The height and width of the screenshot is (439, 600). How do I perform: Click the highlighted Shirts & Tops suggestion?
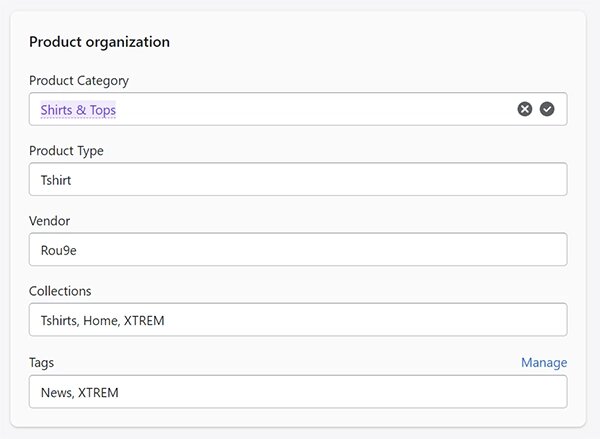point(78,110)
